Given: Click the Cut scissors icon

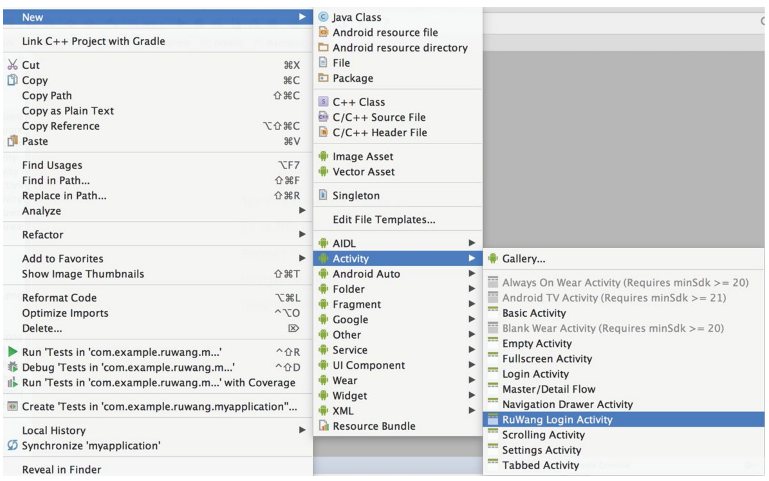Looking at the screenshot, I should 10,64.
